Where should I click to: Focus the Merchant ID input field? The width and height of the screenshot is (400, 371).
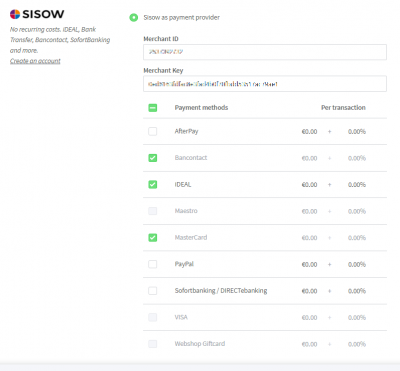pyautogui.click(x=265, y=52)
